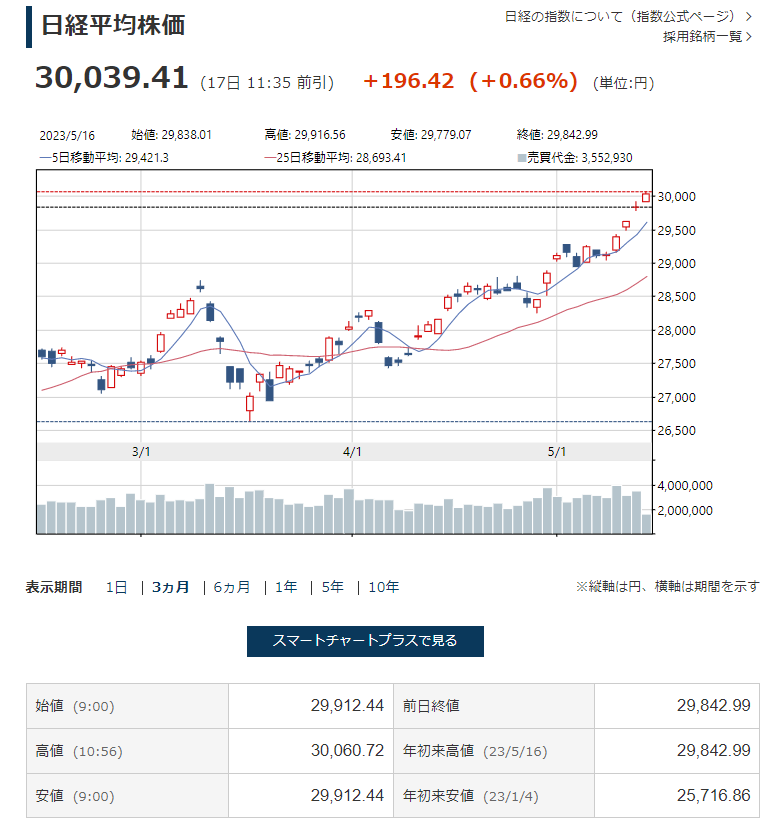
Task: Click the table value 25,716.86
Action: 713,795
